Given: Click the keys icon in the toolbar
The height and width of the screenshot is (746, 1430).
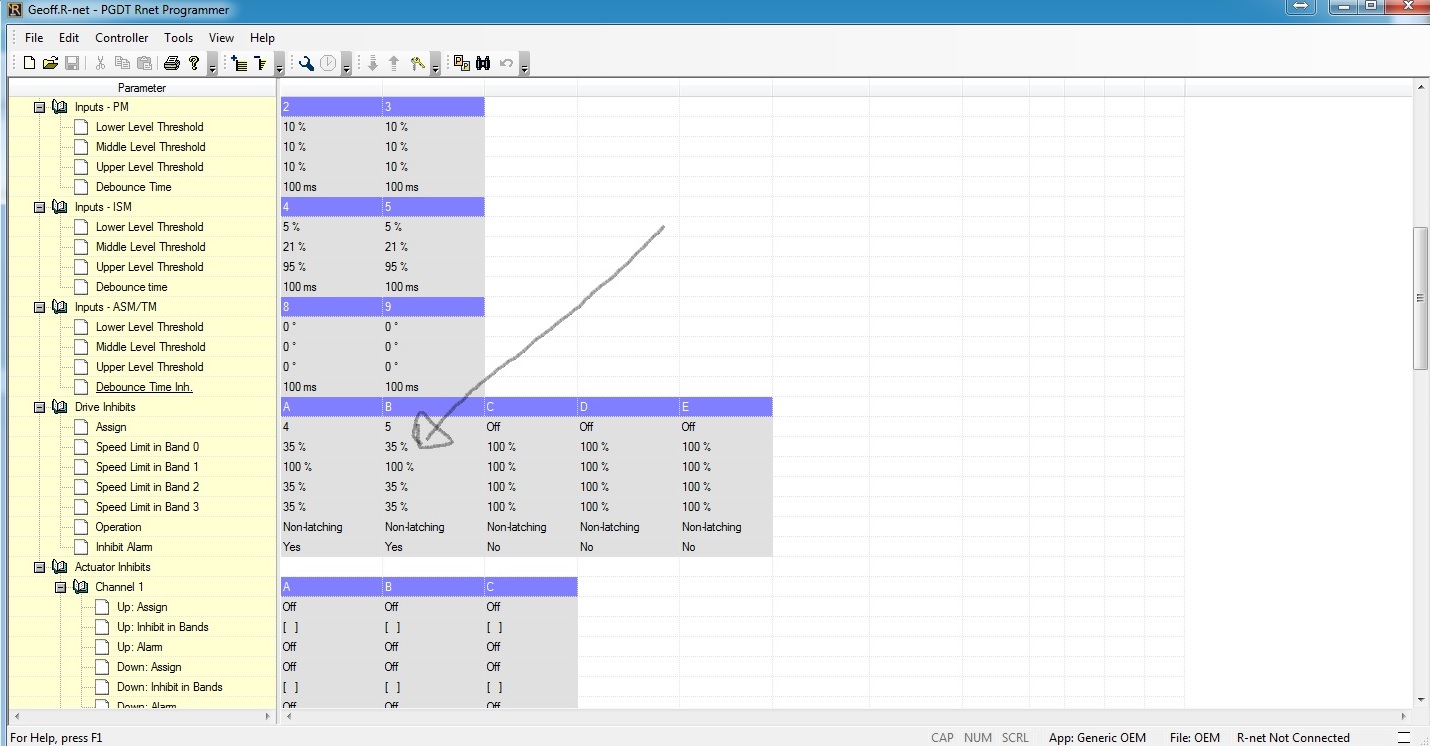Looking at the screenshot, I should click(x=418, y=63).
